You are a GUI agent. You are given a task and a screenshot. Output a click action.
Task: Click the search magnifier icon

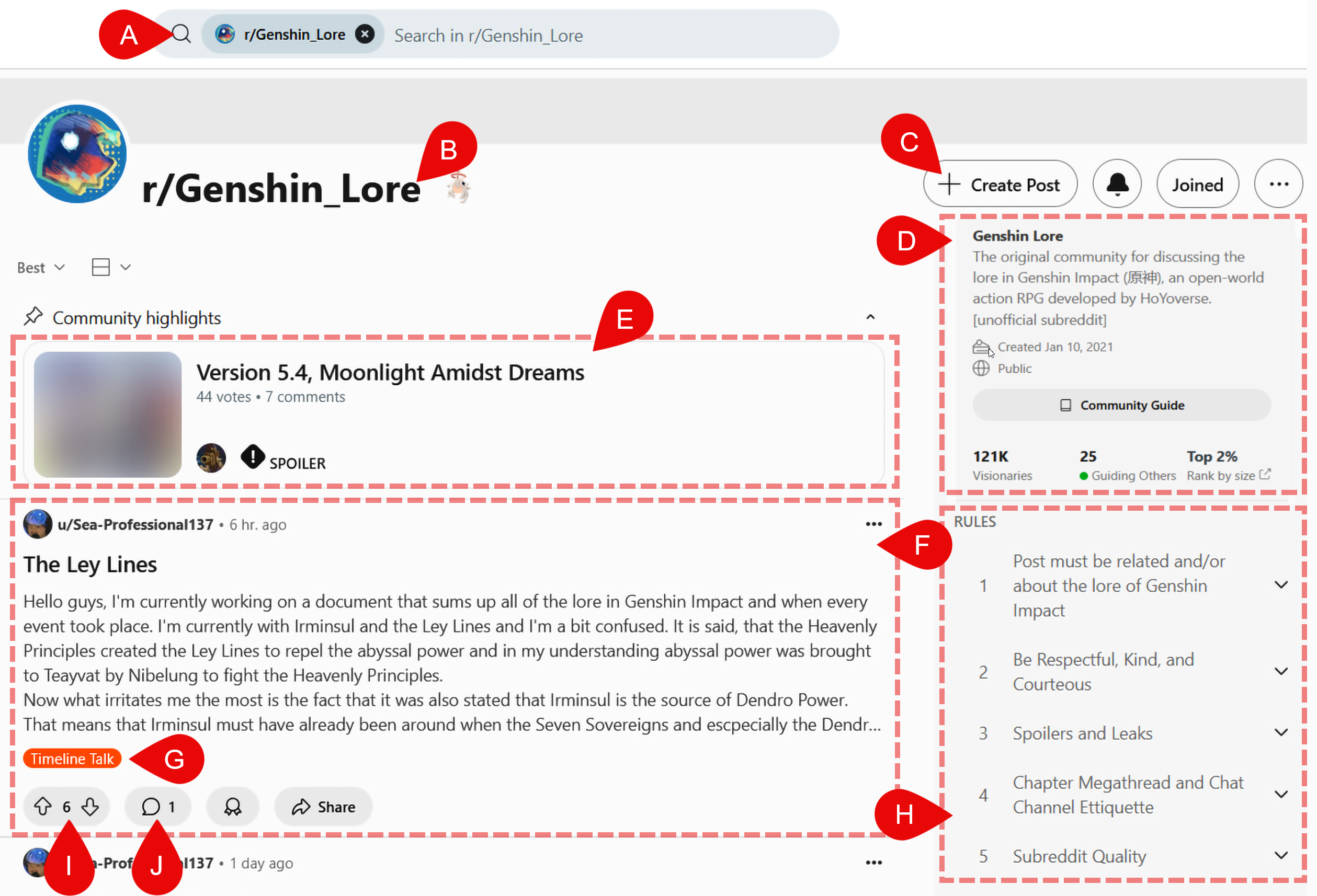coord(181,35)
